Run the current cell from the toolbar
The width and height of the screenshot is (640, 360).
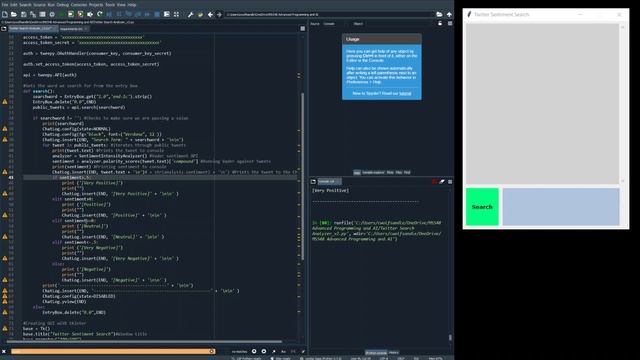click(x=71, y=14)
